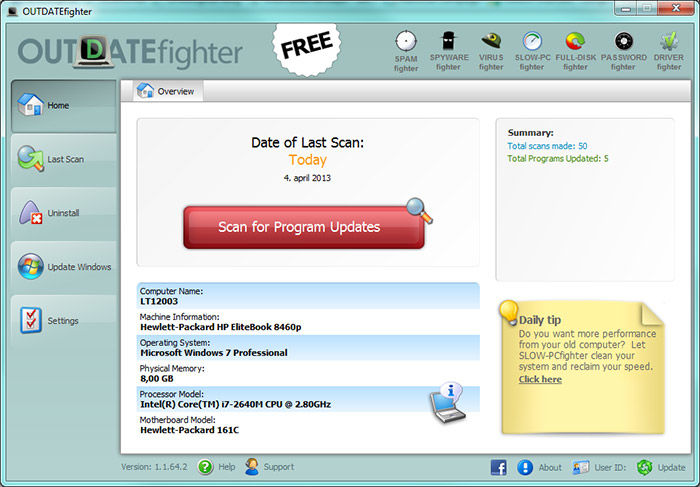The width and height of the screenshot is (700, 487).
Task: Open the Support link text
Action: click(x=279, y=467)
